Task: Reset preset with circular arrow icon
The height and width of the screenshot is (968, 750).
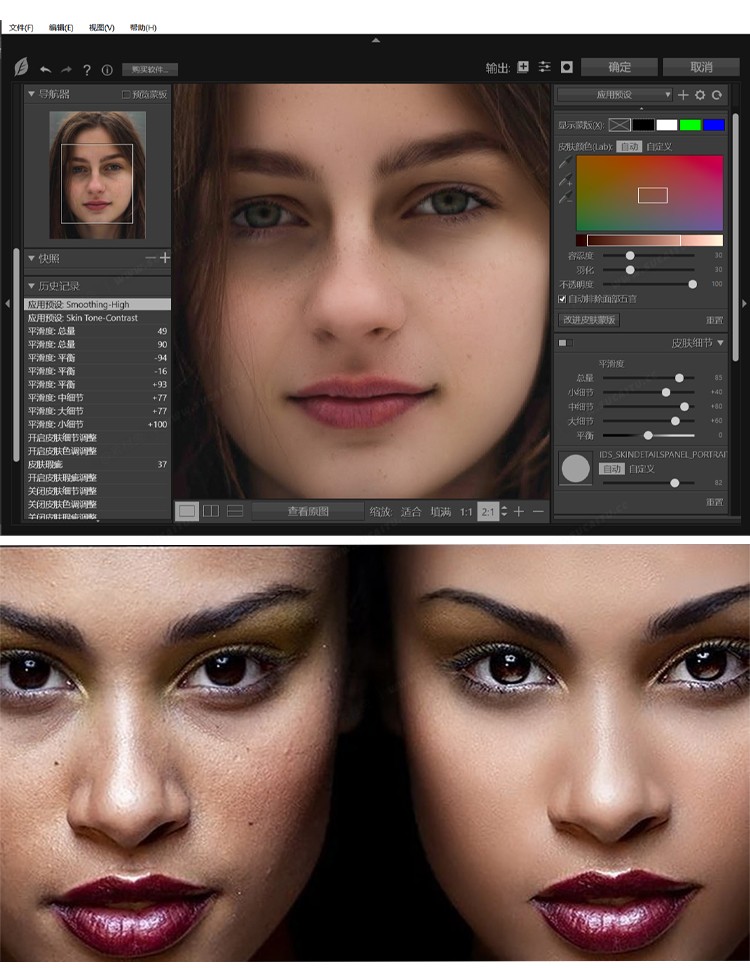Action: [717, 94]
